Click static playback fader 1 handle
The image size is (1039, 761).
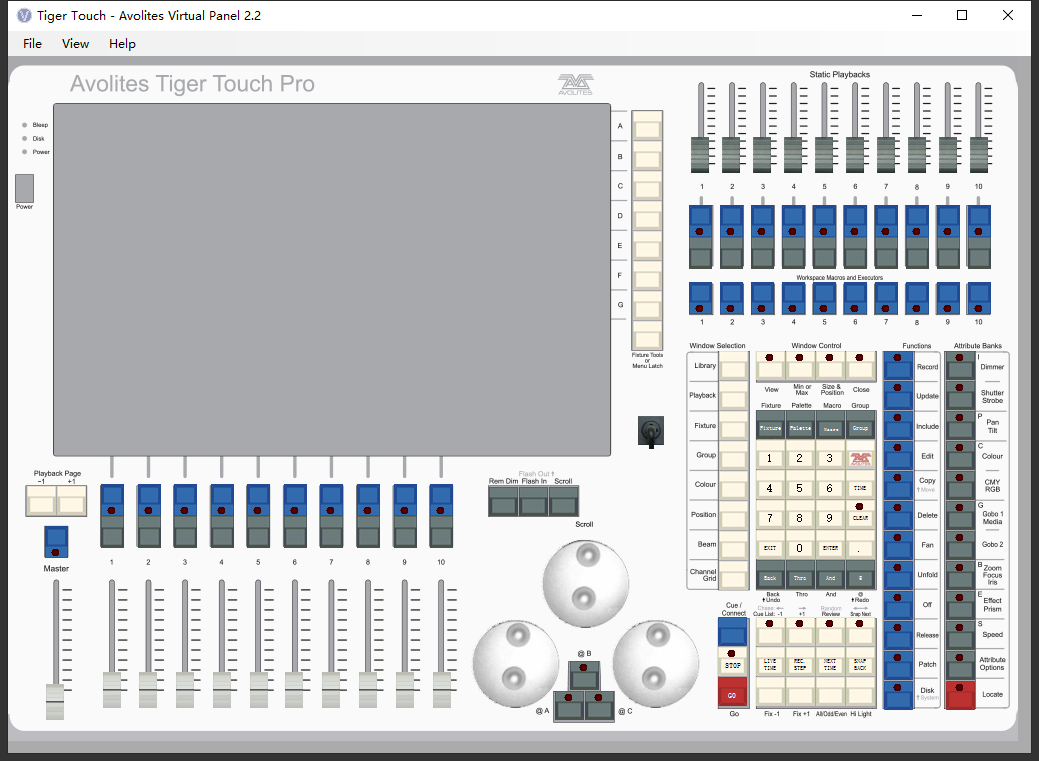[x=700, y=154]
